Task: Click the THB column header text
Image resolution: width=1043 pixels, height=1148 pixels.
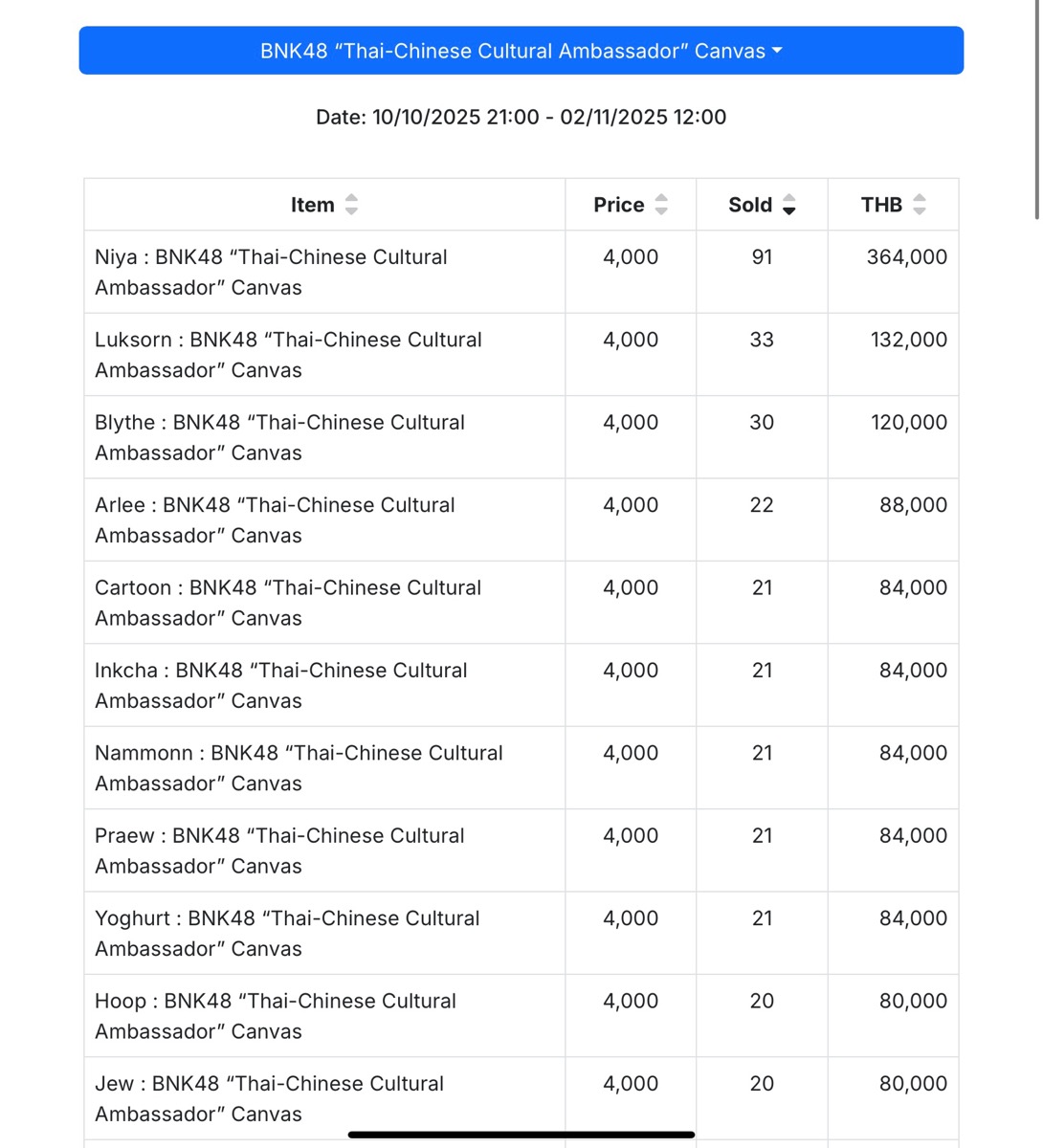Action: [x=881, y=205]
